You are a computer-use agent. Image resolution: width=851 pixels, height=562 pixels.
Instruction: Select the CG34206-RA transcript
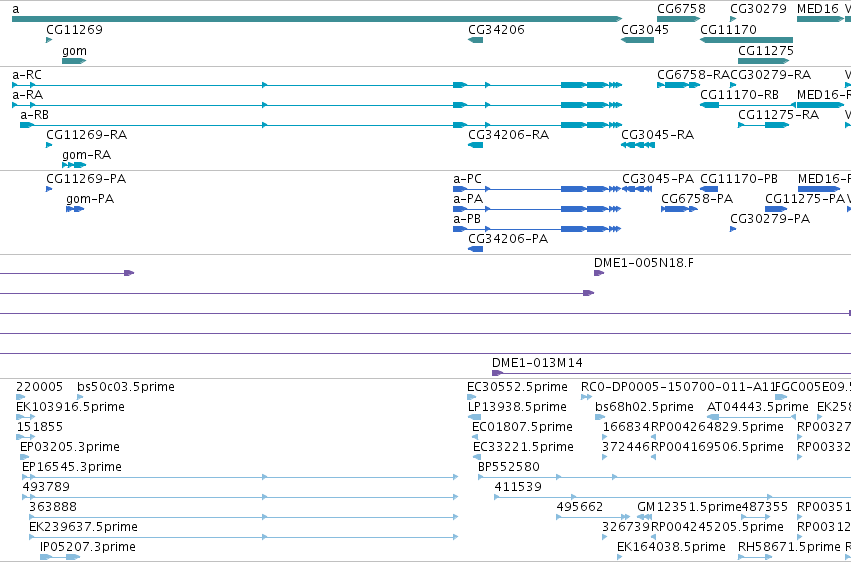(509, 135)
